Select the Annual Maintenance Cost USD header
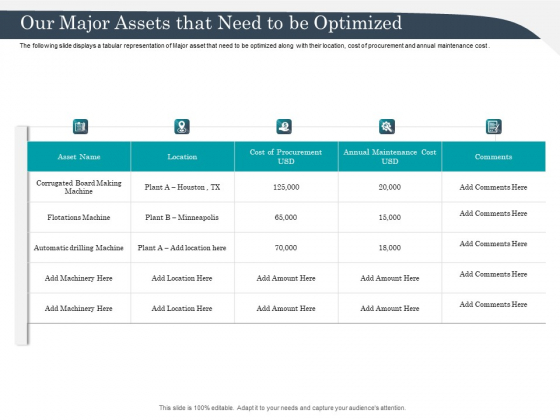 point(390,156)
